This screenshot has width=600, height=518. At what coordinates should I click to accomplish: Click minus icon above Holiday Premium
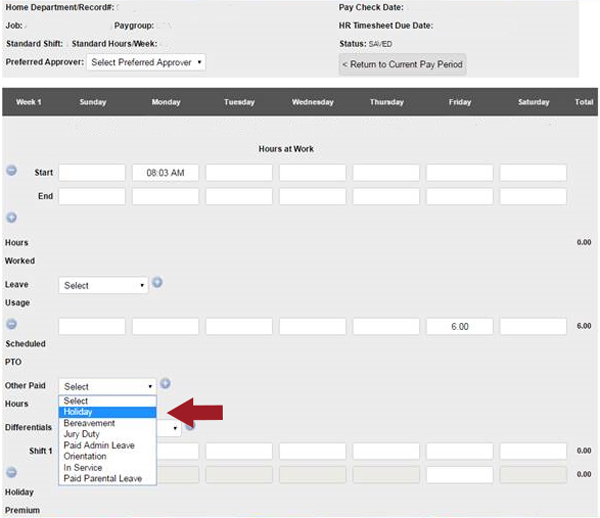[12, 472]
